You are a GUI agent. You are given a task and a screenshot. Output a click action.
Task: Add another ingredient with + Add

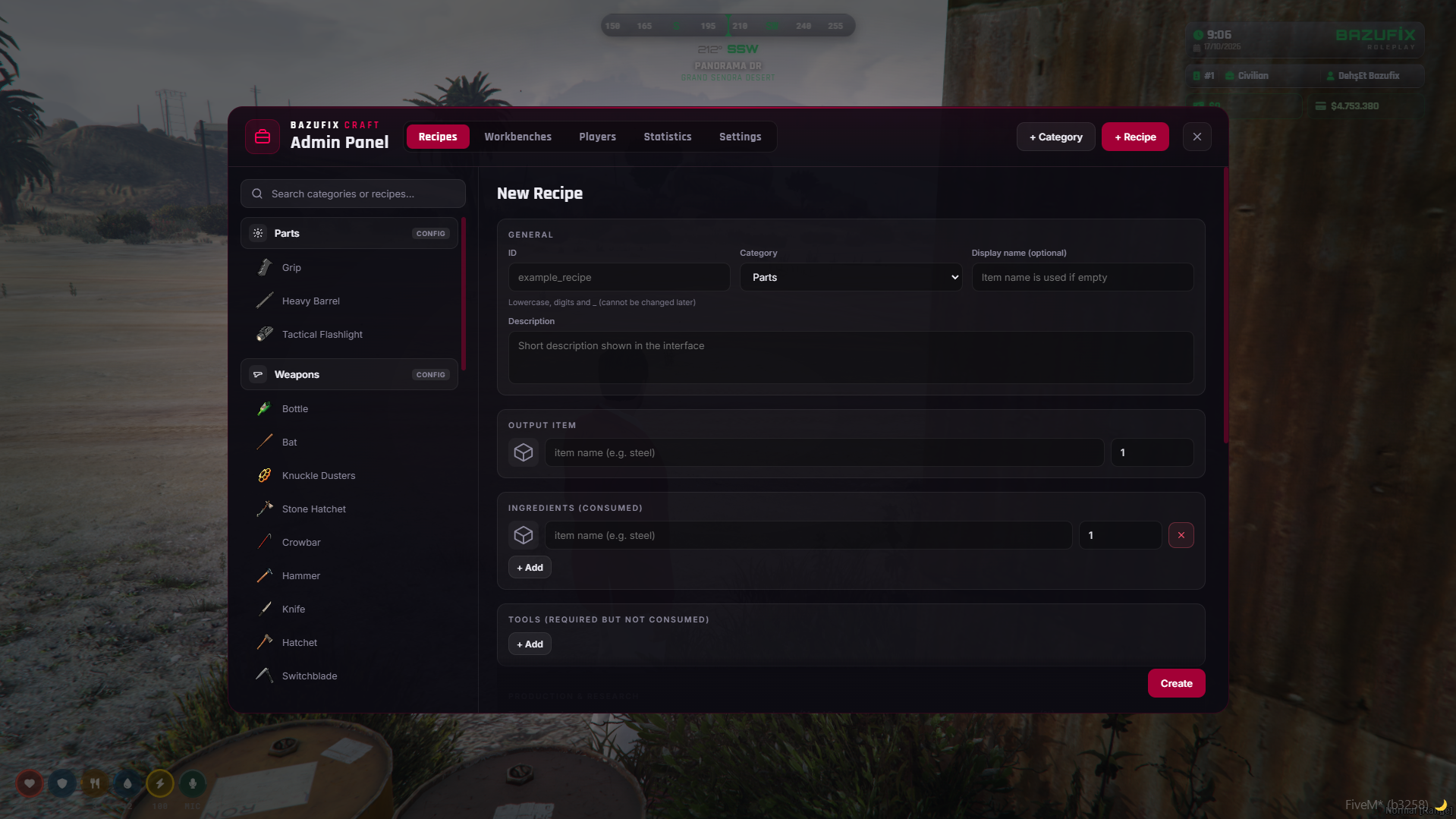click(530, 567)
